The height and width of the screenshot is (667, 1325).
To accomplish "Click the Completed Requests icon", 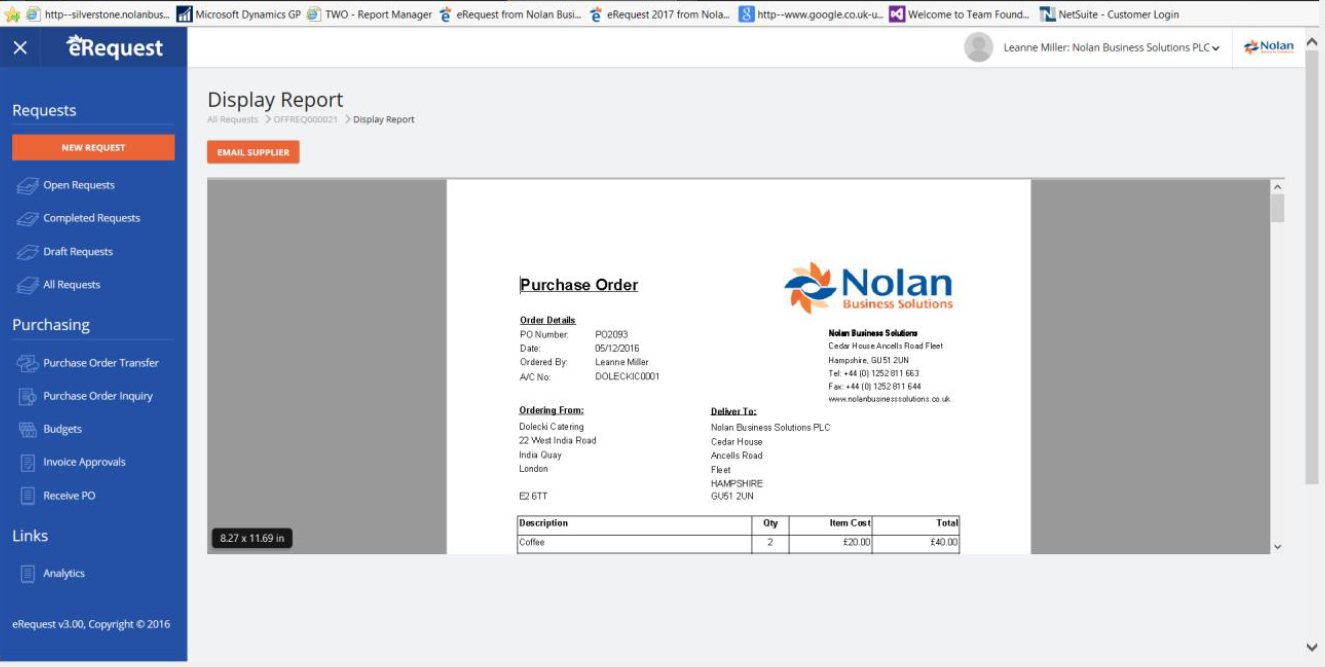I will 28,218.
